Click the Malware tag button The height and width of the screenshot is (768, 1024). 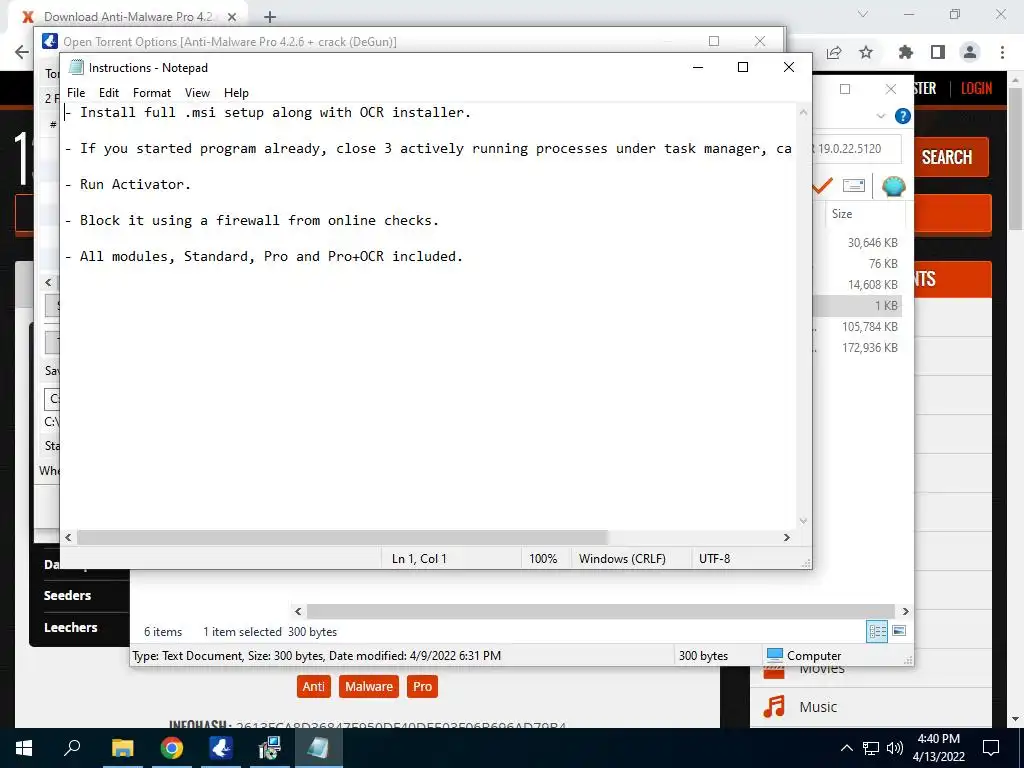[369, 686]
